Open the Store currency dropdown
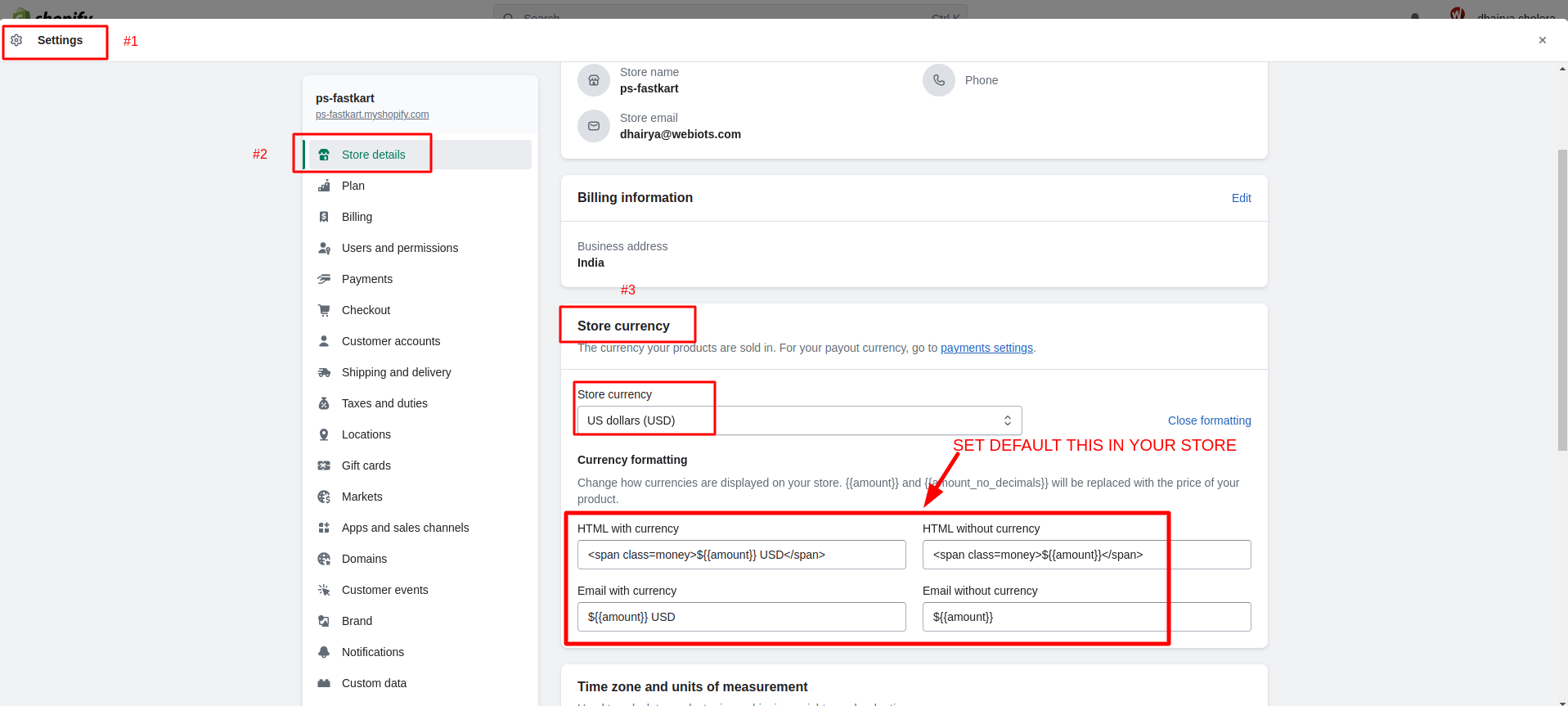Image resolution: width=1568 pixels, height=706 pixels. [x=799, y=420]
